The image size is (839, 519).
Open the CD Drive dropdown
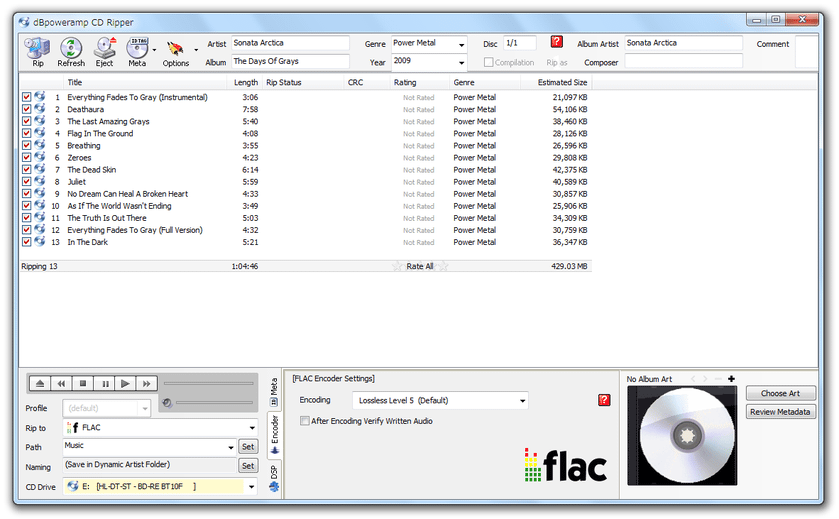point(251,486)
